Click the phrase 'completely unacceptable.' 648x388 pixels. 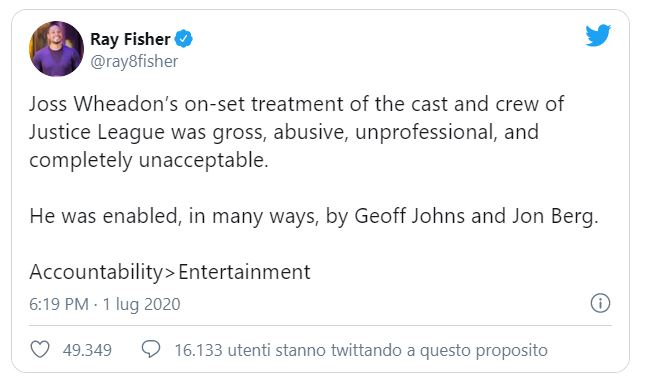pyautogui.click(x=149, y=160)
